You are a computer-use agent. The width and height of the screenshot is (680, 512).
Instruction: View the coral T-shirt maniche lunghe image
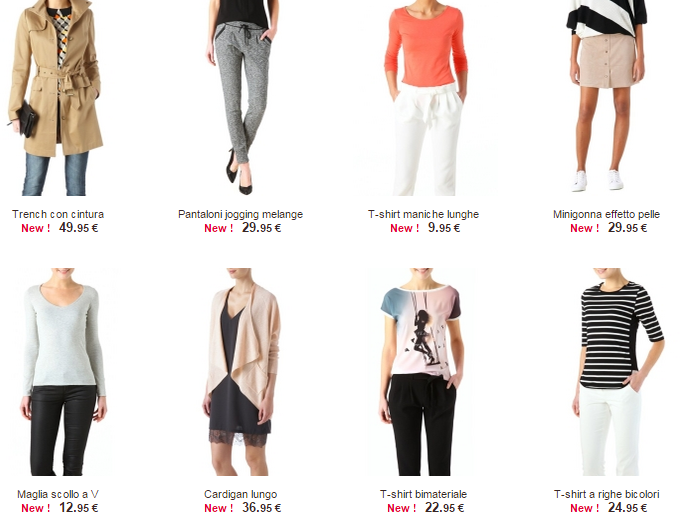tap(425, 98)
